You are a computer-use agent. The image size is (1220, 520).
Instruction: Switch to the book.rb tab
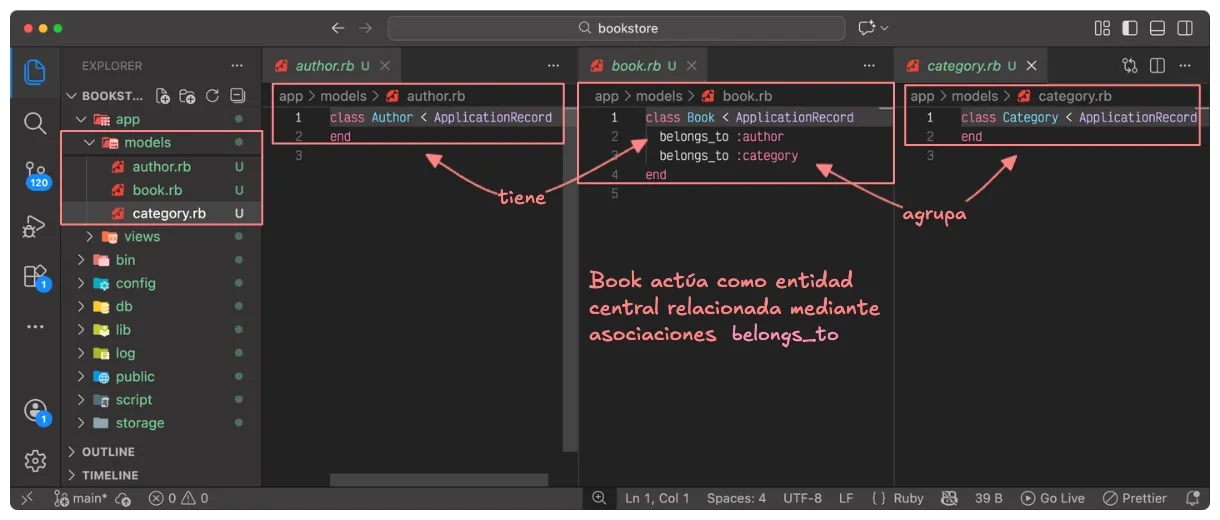(x=636, y=66)
